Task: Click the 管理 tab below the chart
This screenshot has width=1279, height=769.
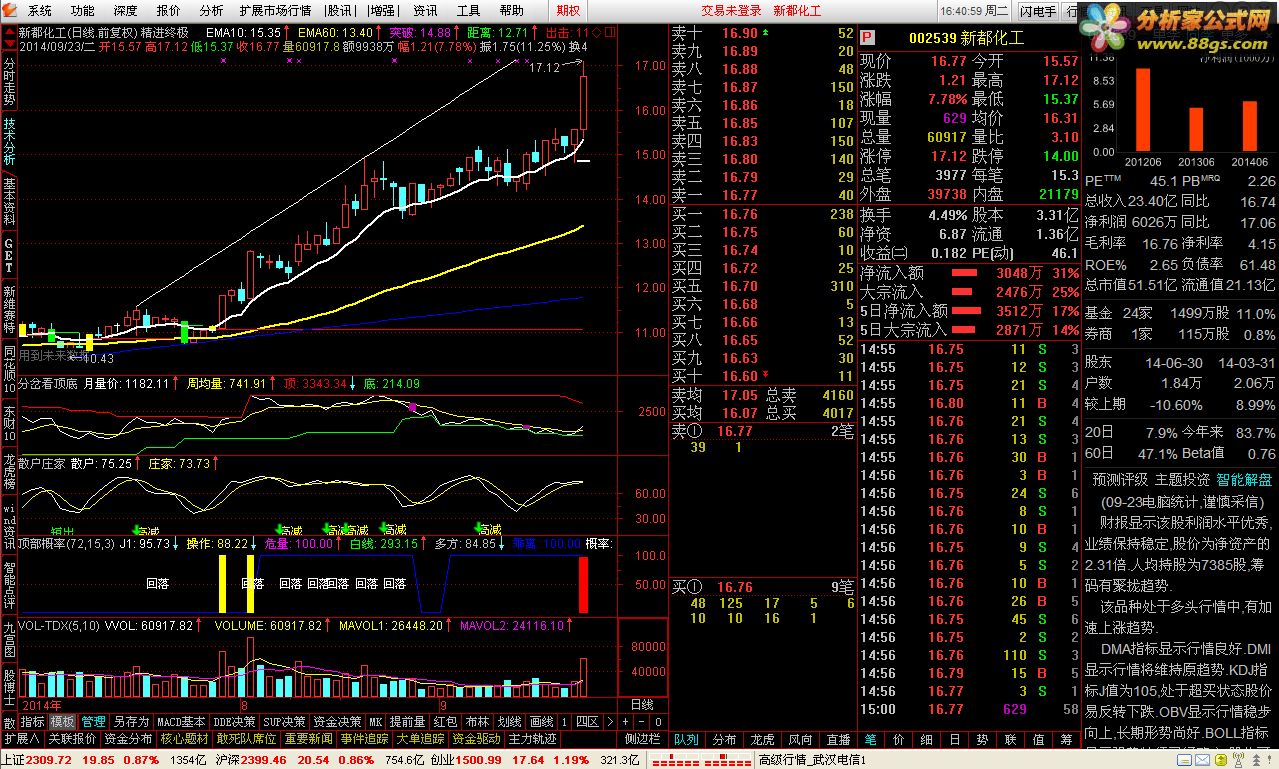Action: tap(93, 721)
